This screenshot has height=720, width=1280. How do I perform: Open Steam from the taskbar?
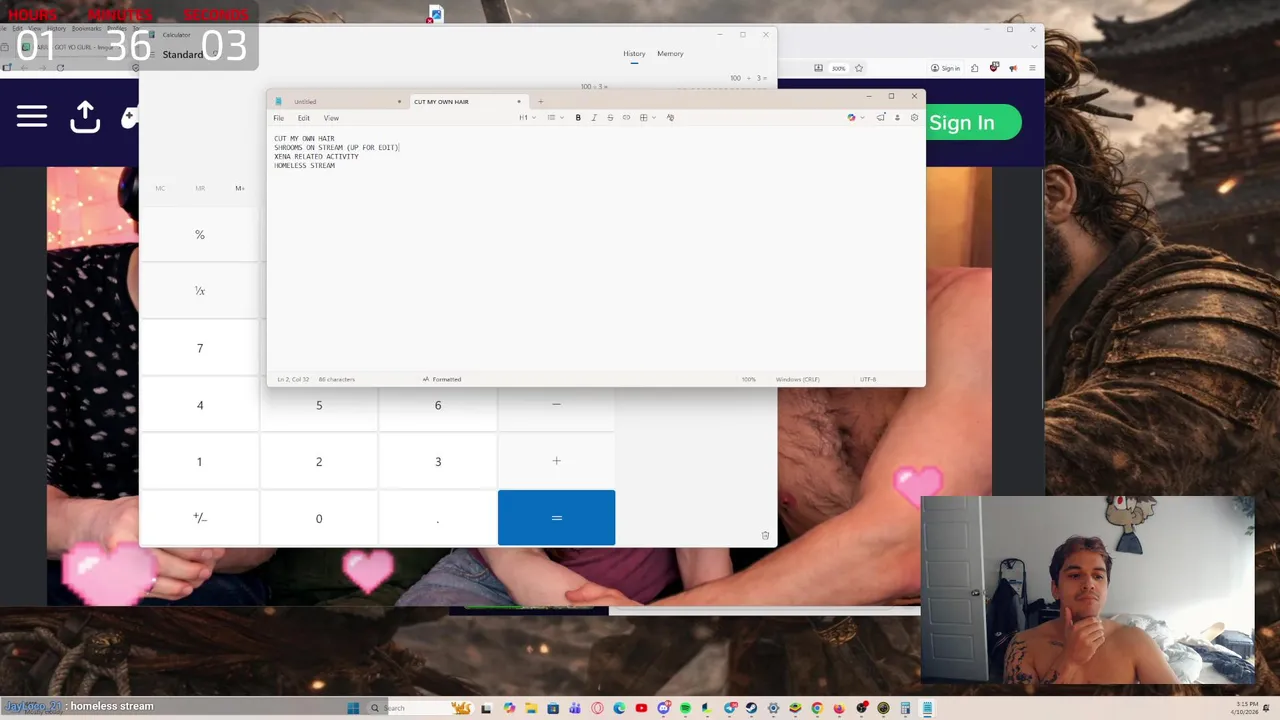[x=751, y=708]
